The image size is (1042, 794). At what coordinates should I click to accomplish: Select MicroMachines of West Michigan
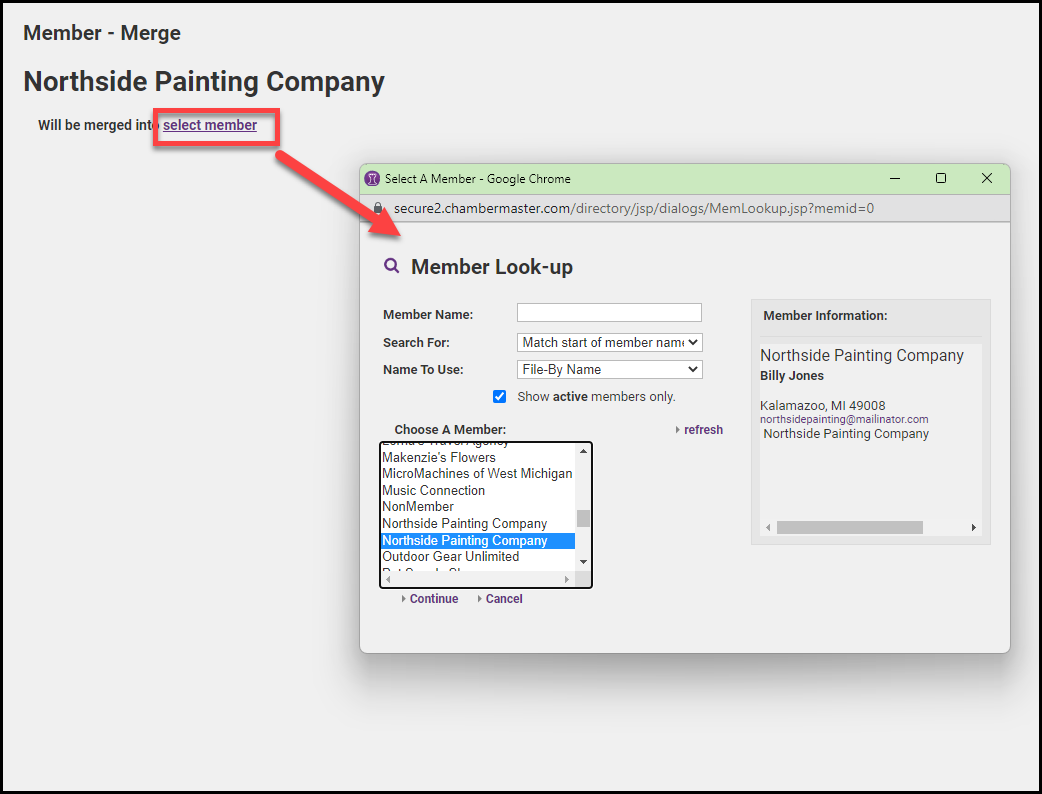[478, 474]
